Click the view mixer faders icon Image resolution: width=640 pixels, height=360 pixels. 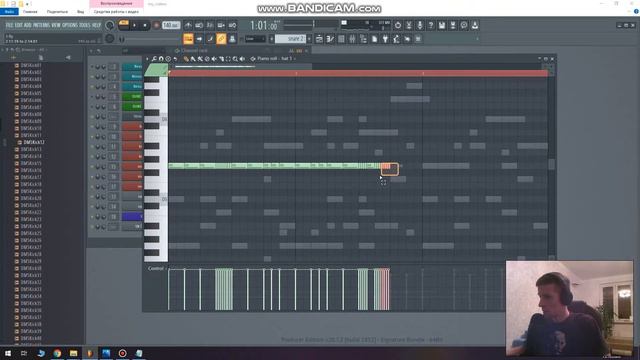(352, 39)
